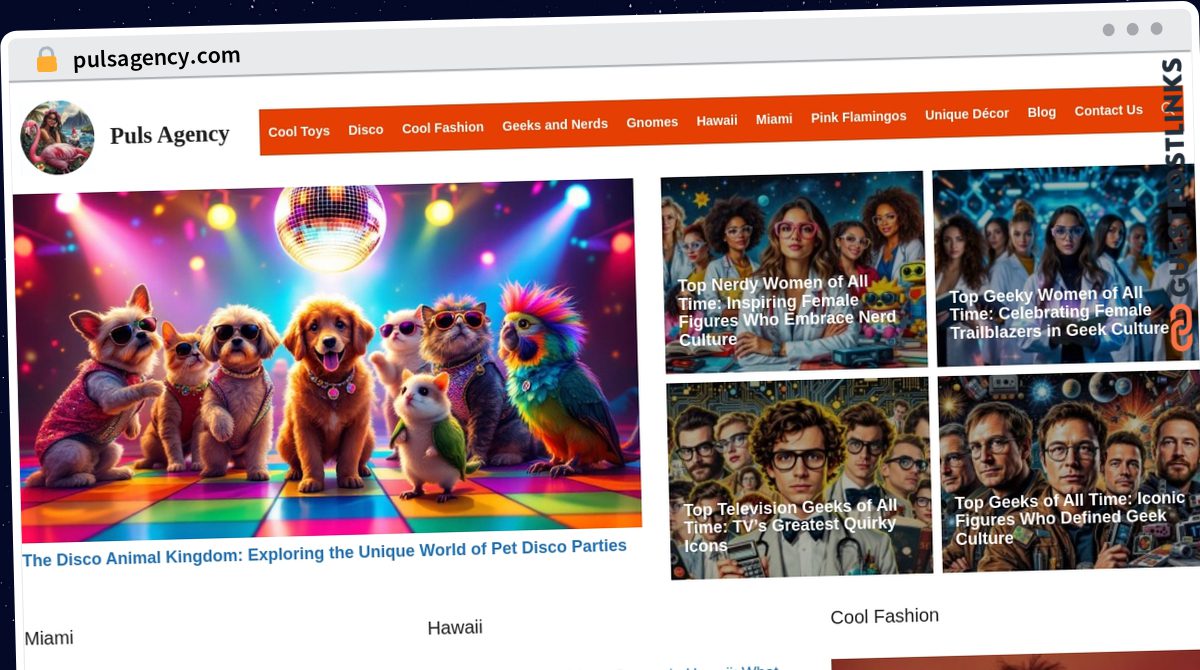Viewport: 1200px width, 670px height.
Task: Open Cool Fashion in the navigation
Action: pyautogui.click(x=442, y=128)
